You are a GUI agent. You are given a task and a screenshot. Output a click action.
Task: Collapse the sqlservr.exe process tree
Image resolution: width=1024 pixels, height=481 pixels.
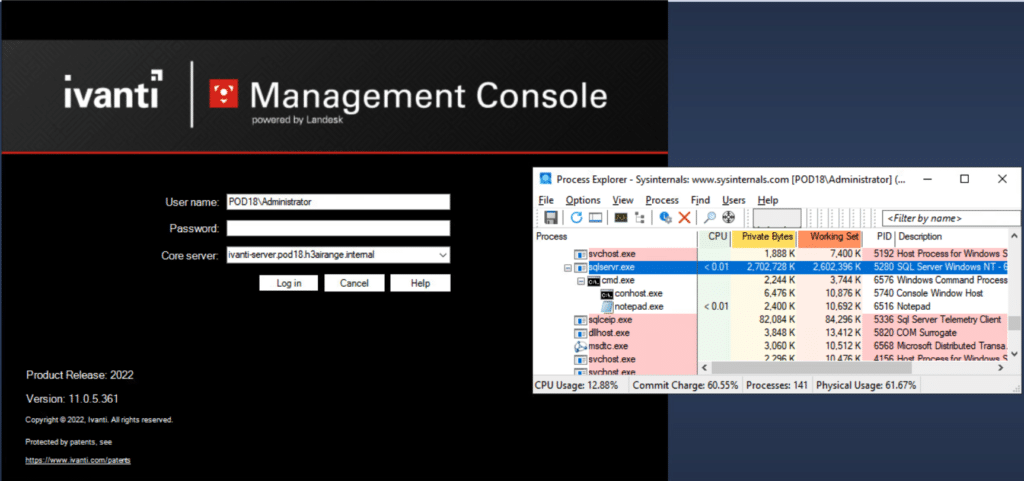pyautogui.click(x=569, y=268)
